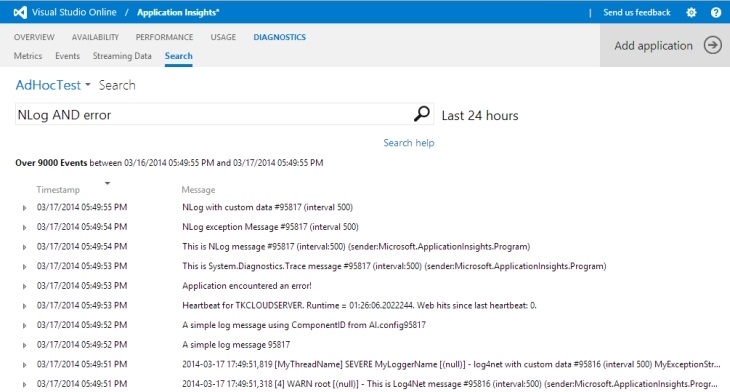Expand the WARN root Log4Net message row
This screenshot has height=392, width=730.
click(x=24, y=384)
